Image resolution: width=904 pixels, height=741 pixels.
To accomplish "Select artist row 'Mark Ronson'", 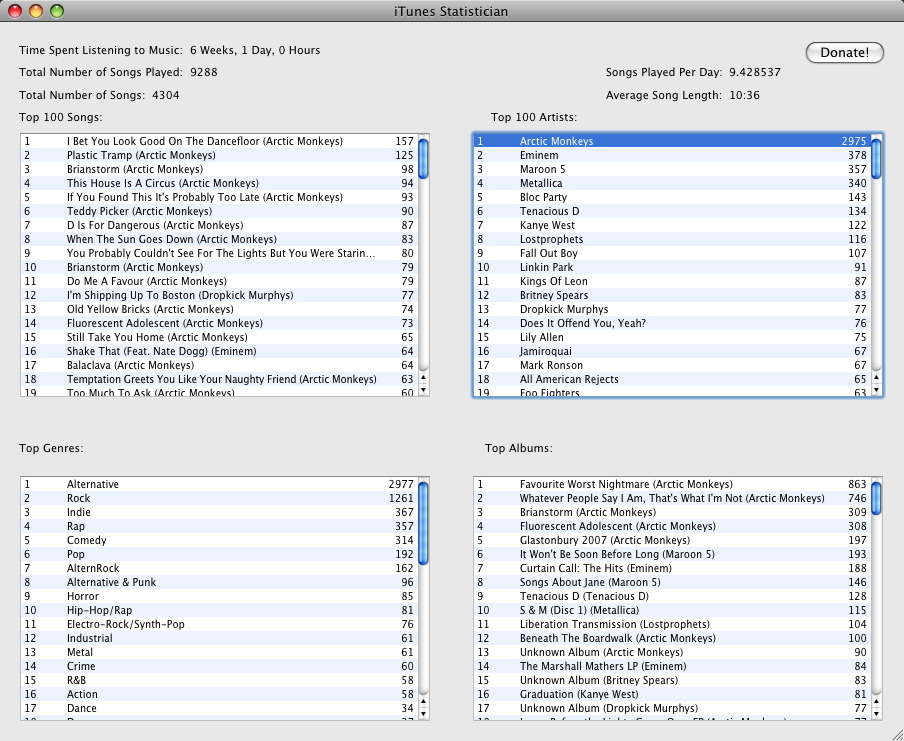I will (672, 365).
